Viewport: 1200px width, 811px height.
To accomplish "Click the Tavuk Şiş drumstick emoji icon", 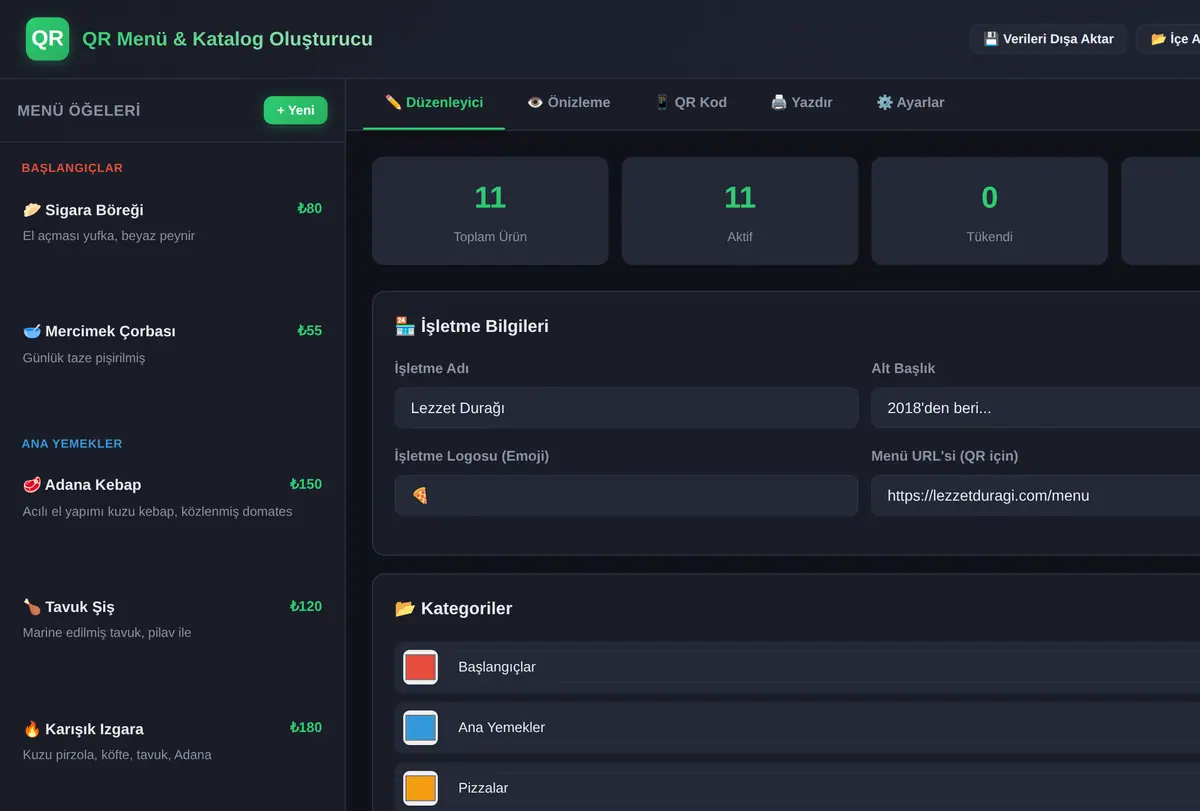I will (x=32, y=607).
